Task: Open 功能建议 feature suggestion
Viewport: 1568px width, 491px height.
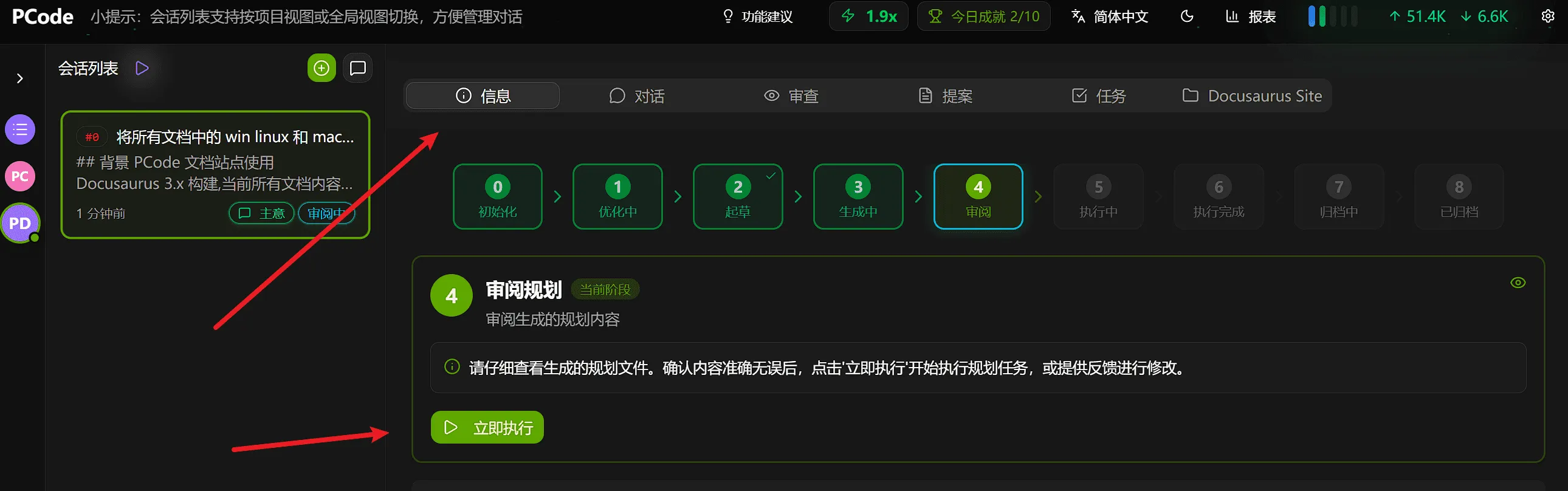Action: [x=757, y=16]
